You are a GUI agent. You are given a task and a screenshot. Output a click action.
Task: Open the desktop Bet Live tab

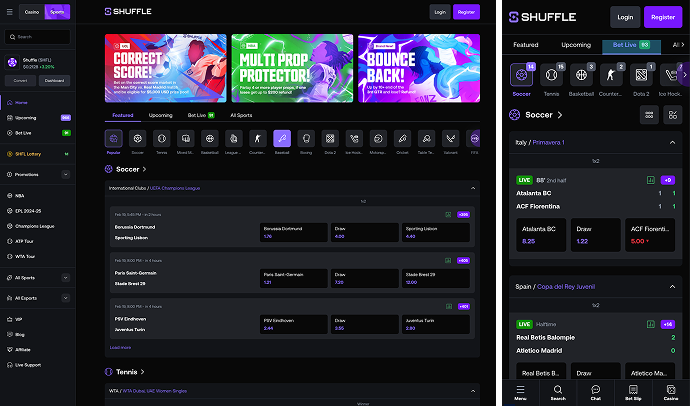pos(201,115)
